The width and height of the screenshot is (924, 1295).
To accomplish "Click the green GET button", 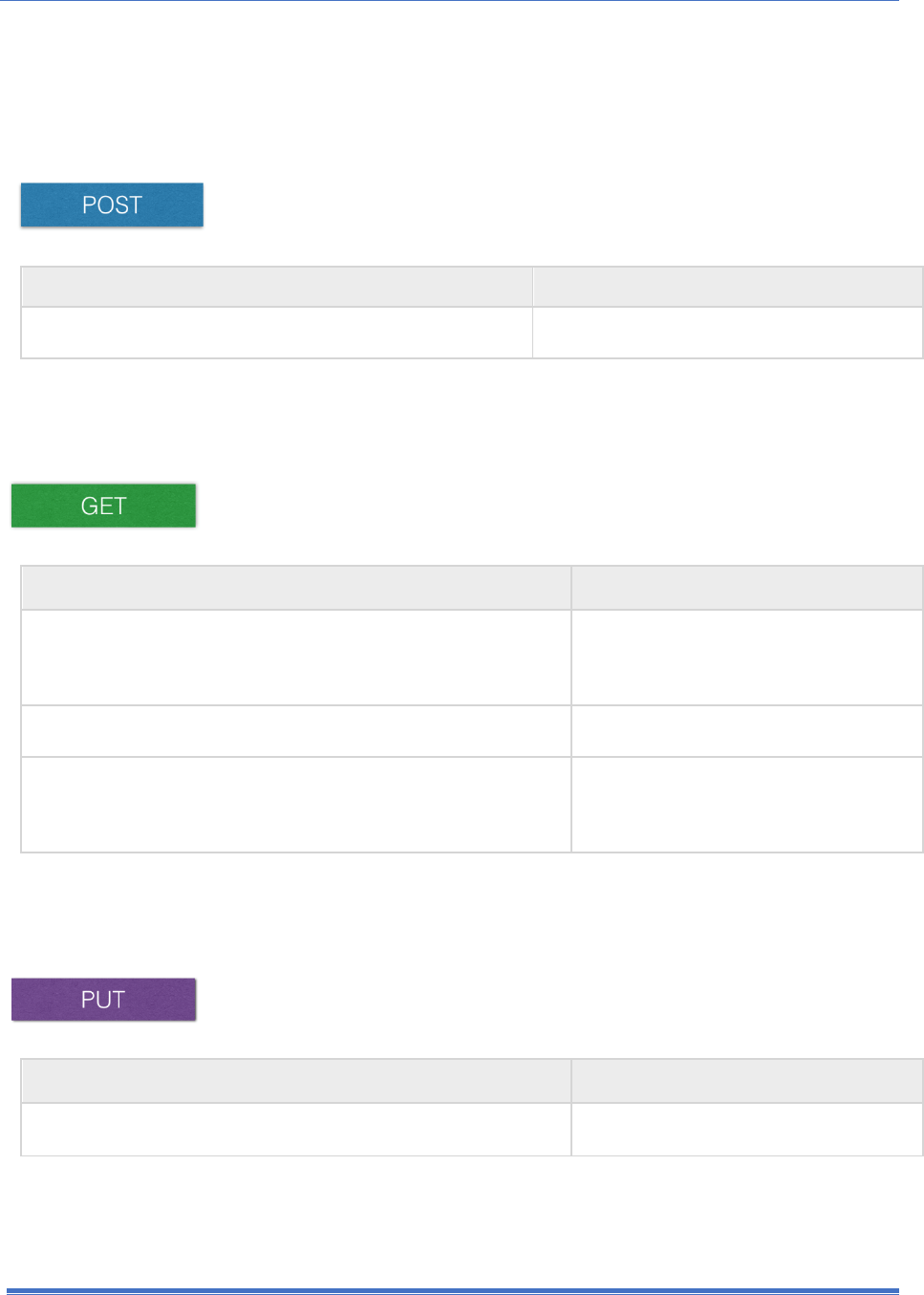I will click(103, 506).
